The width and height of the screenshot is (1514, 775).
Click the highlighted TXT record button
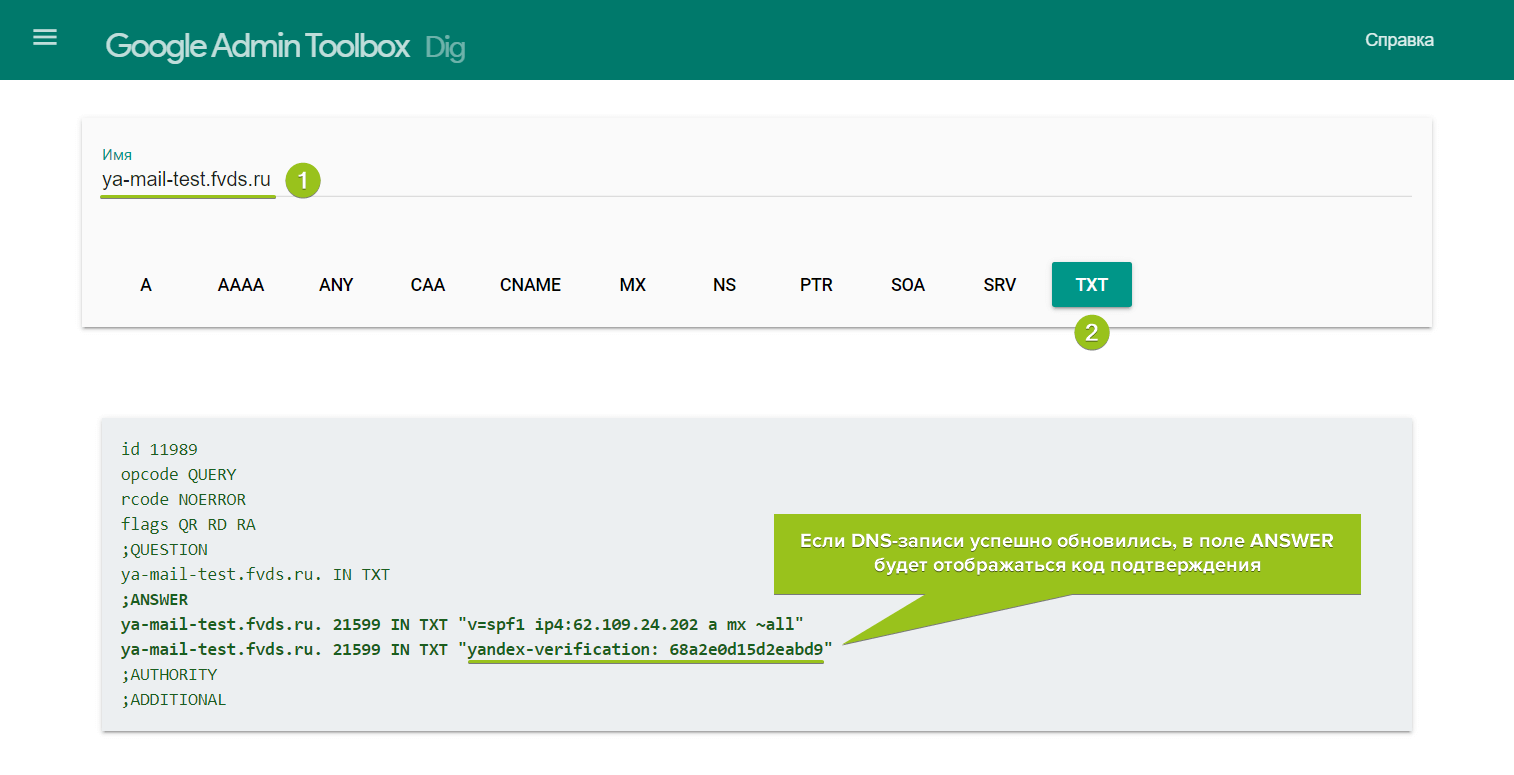[1092, 285]
